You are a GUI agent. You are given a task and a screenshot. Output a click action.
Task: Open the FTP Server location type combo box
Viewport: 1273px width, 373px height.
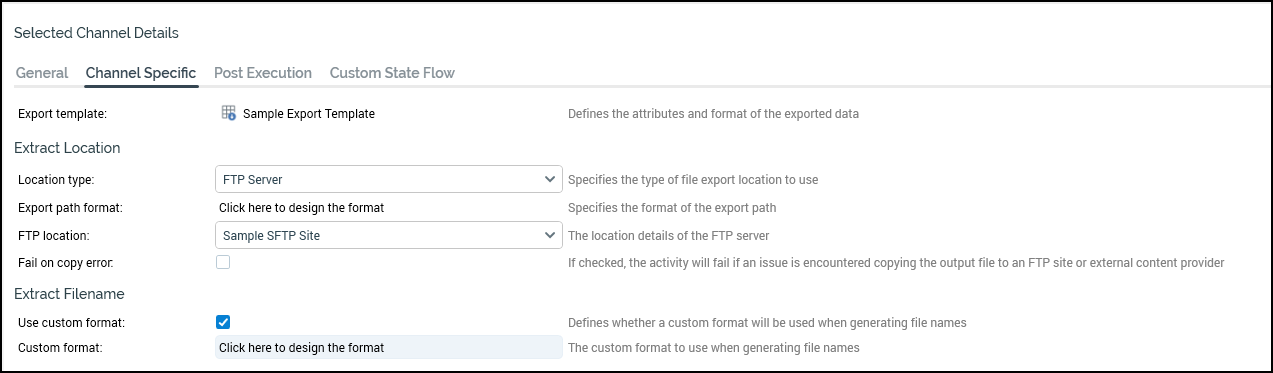388,179
